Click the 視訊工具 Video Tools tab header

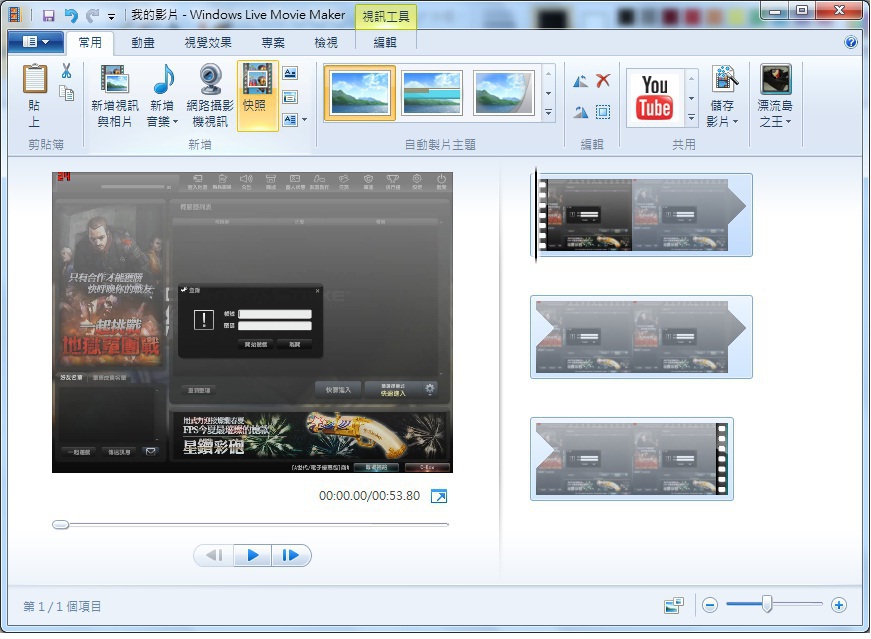[x=386, y=17]
